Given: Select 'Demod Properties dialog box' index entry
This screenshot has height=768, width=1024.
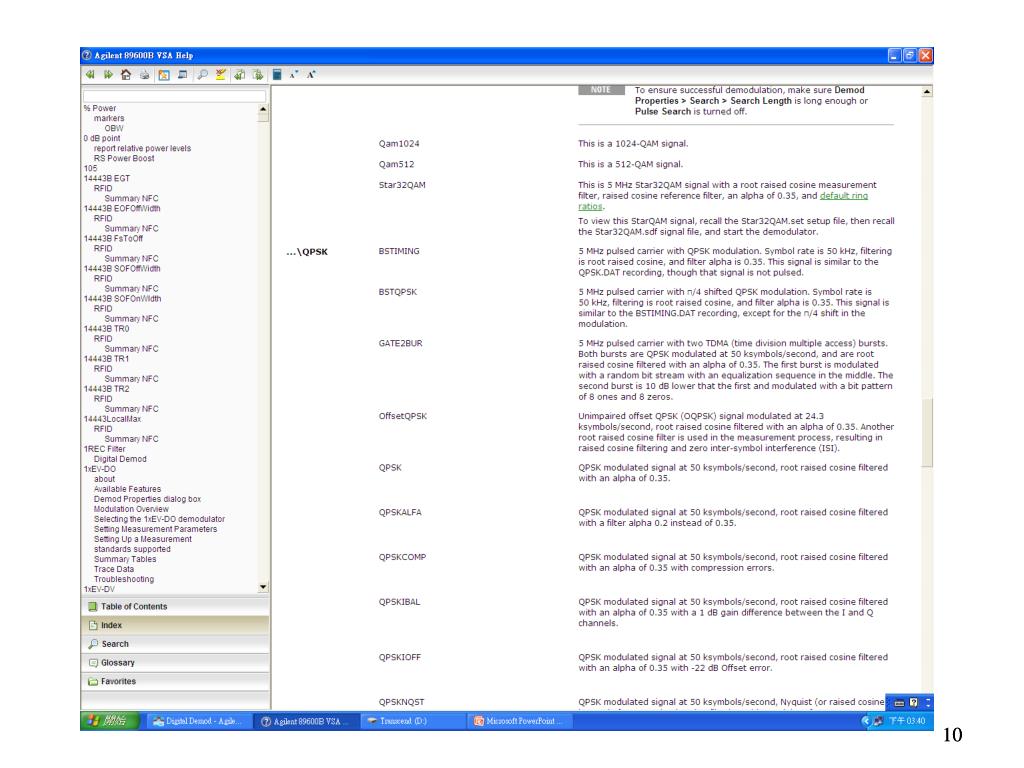Looking at the screenshot, I should 148,499.
